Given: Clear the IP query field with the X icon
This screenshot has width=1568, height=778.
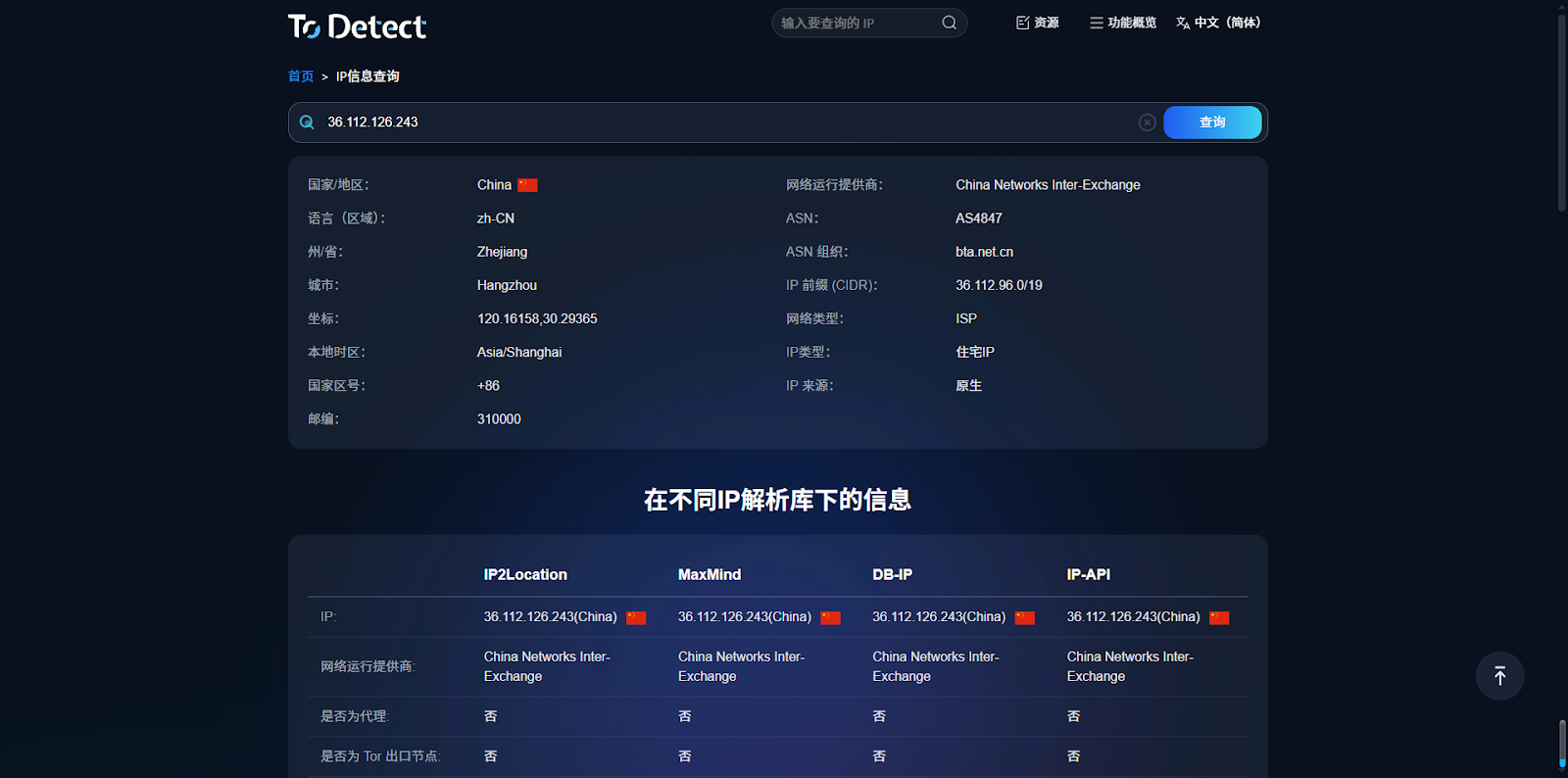Looking at the screenshot, I should coord(1147,122).
